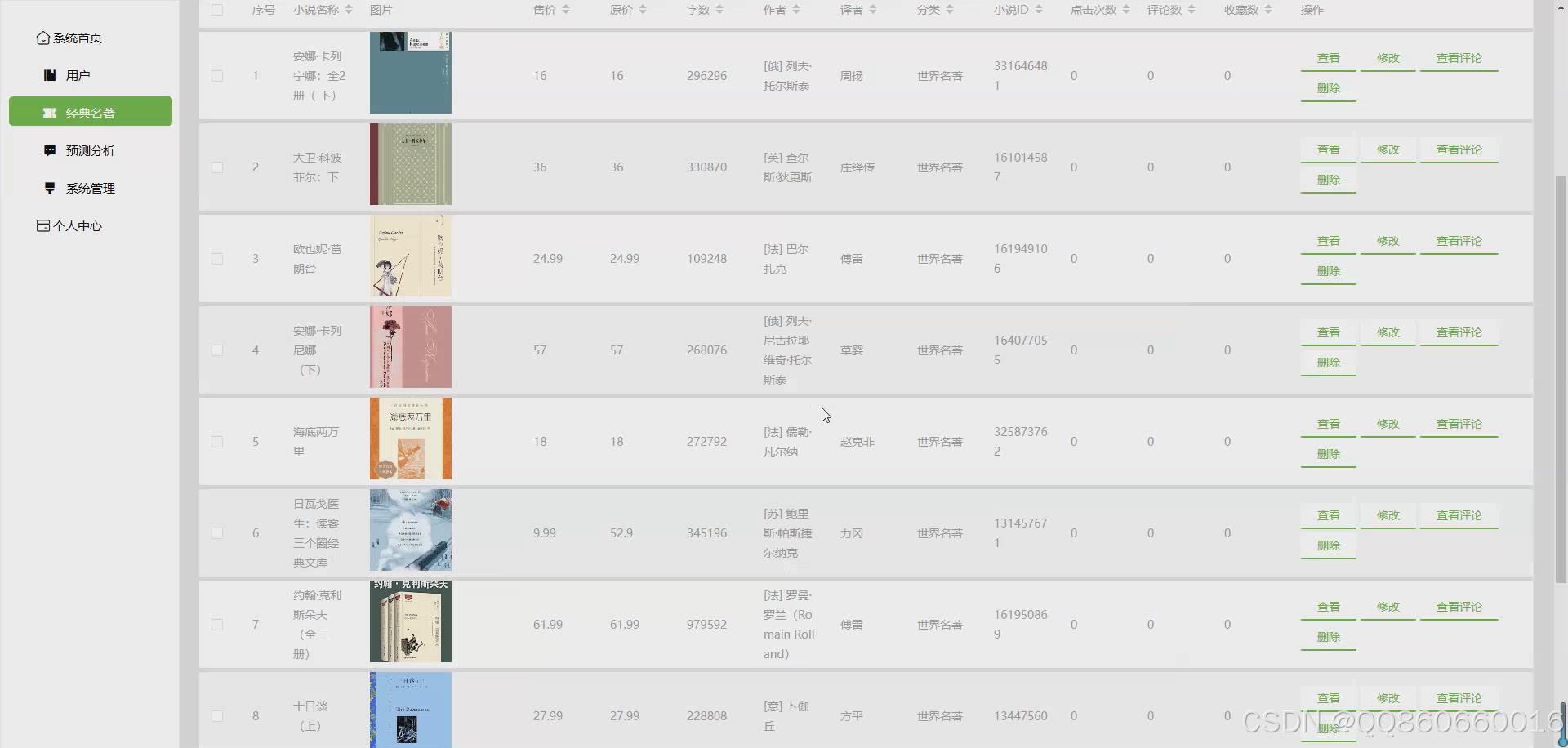Viewport: 1568px width, 748px height.
Task: Click translator name 草婴
Action: click(852, 350)
